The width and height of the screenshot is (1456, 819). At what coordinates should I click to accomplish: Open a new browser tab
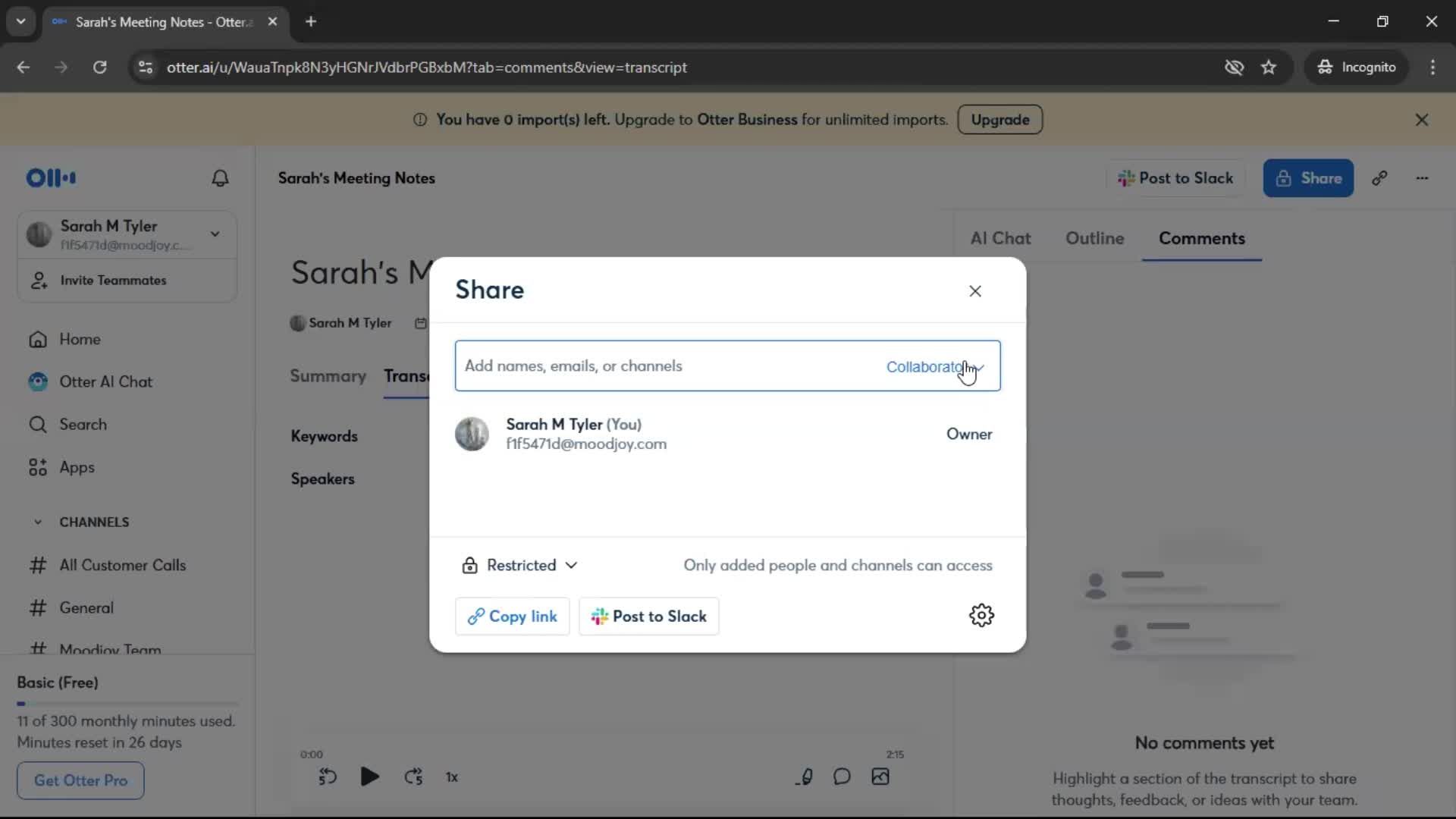311,22
